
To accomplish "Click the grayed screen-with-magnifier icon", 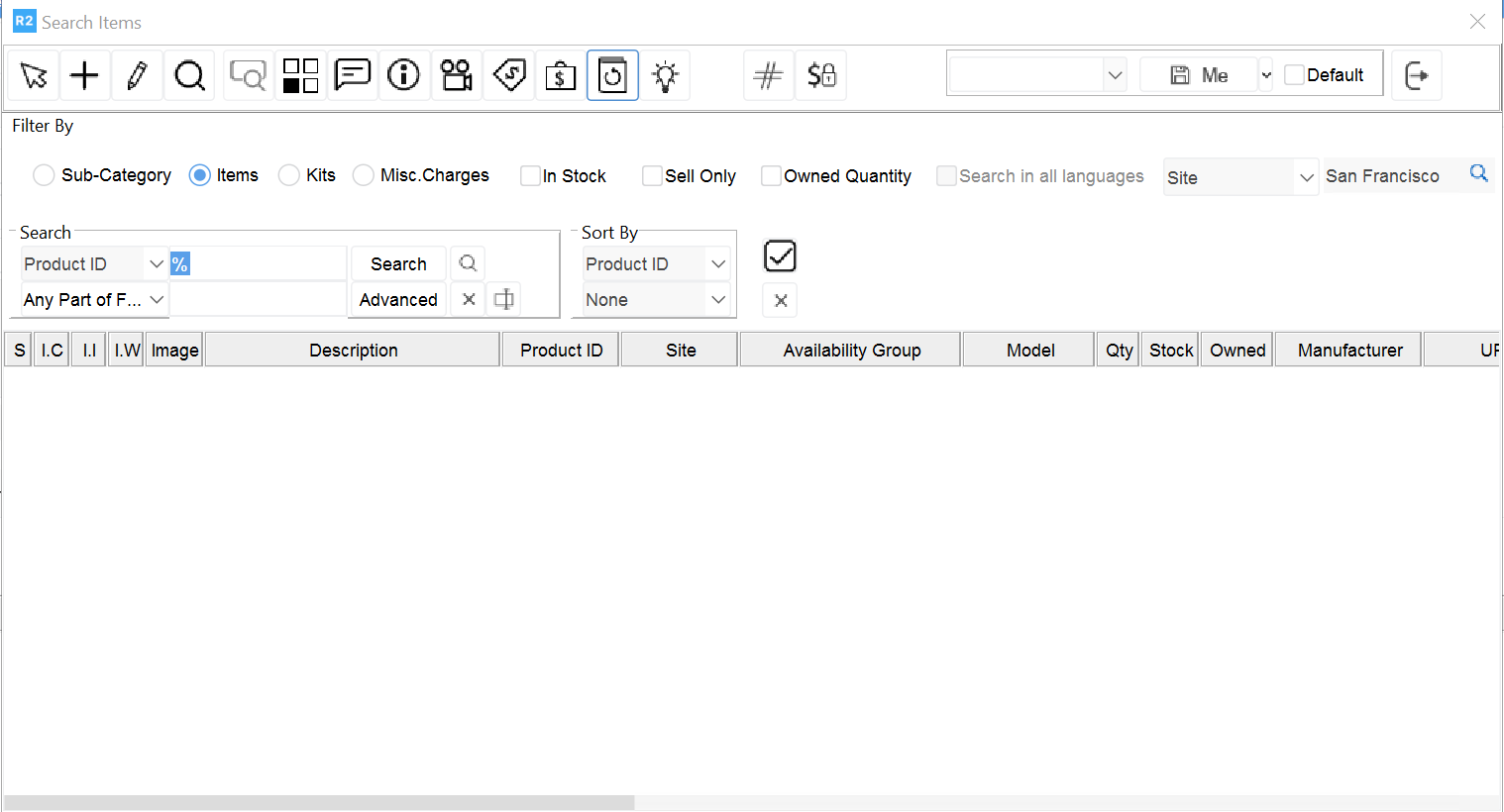I will (x=248, y=75).
